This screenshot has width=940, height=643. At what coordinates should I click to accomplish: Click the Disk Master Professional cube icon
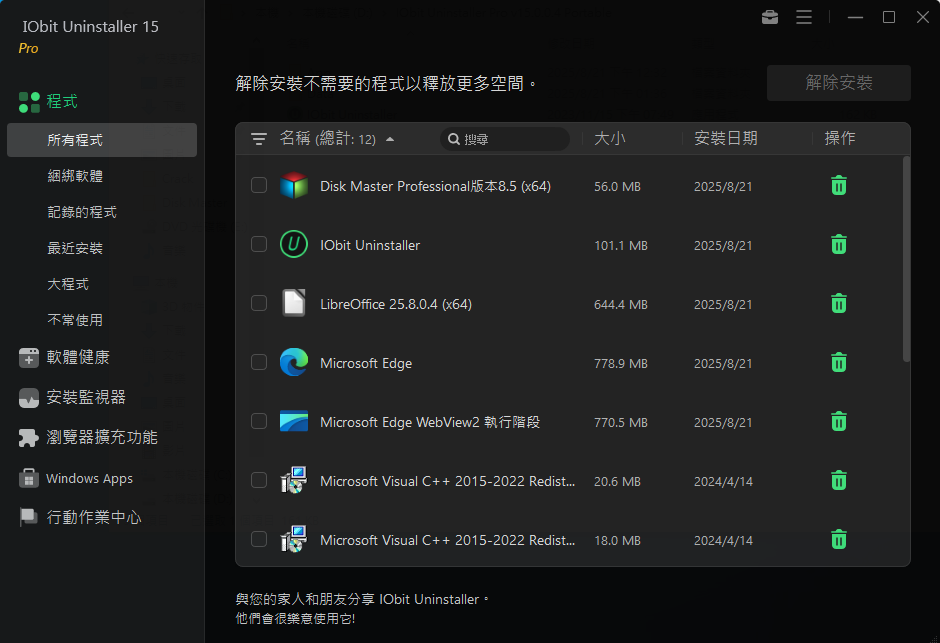click(294, 186)
